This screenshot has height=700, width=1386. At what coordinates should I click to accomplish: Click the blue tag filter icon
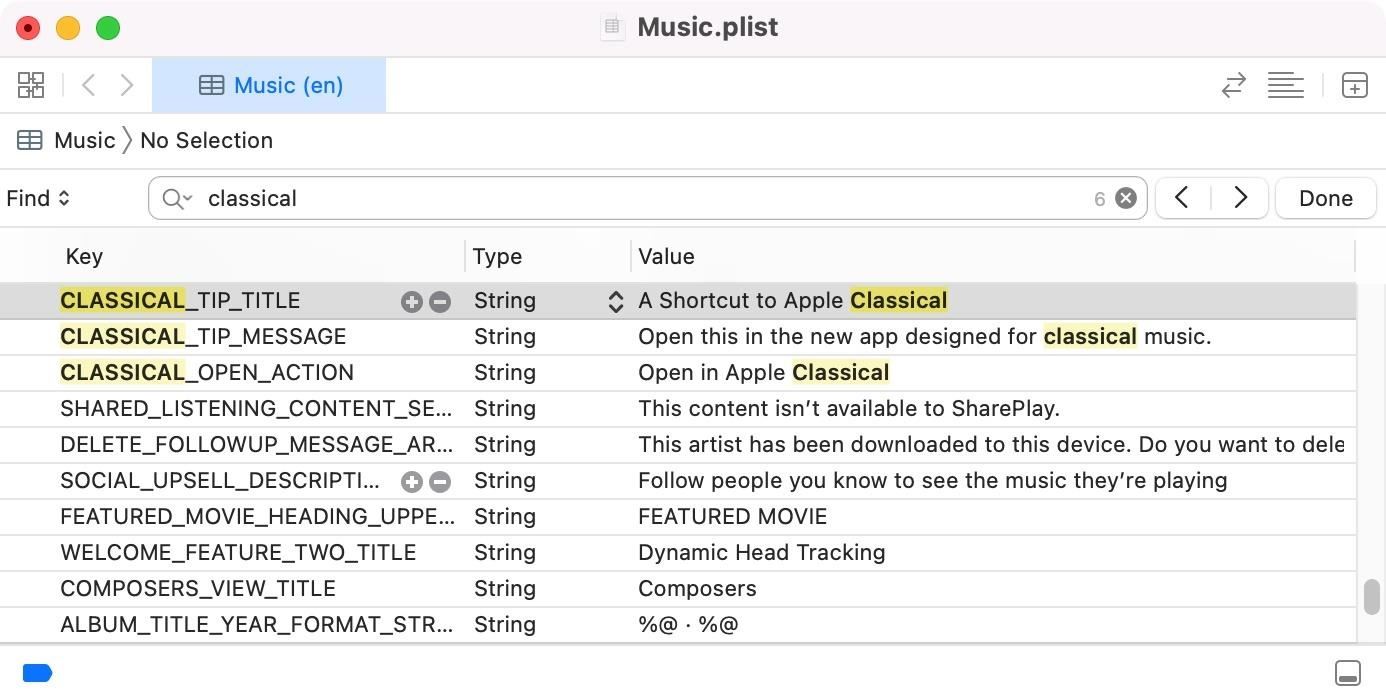coord(37,673)
